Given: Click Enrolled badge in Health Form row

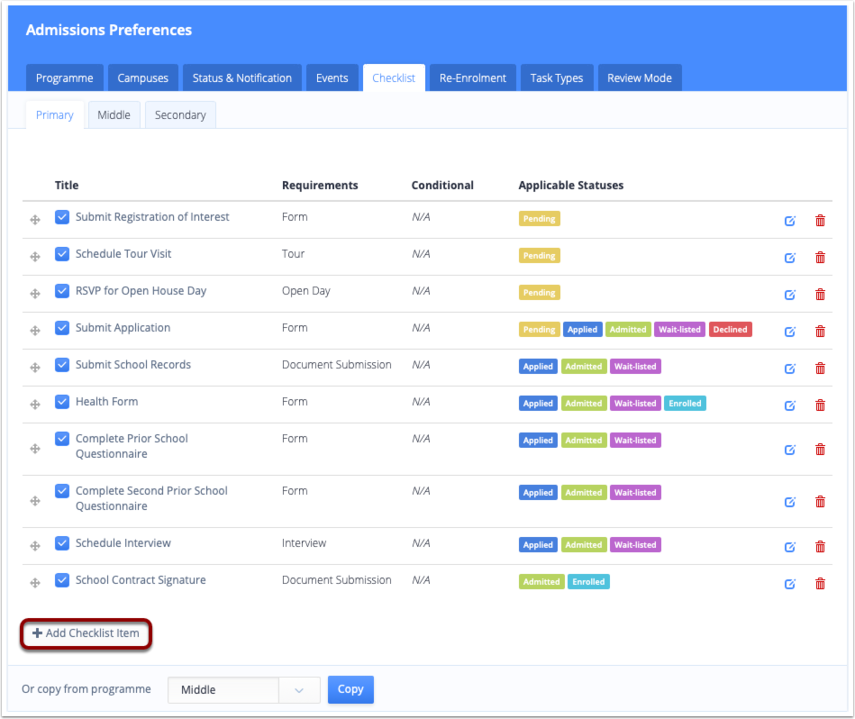Looking at the screenshot, I should click(685, 404).
